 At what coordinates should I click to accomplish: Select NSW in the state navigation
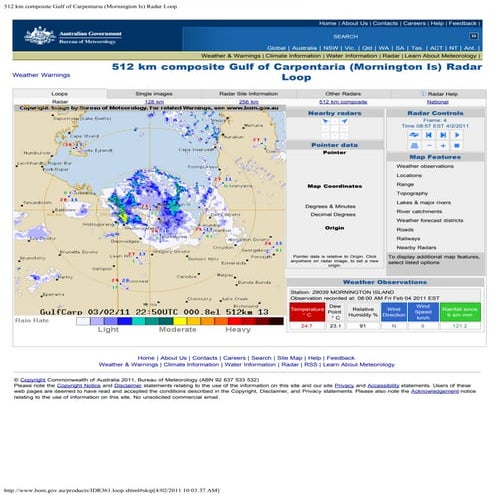(x=331, y=48)
